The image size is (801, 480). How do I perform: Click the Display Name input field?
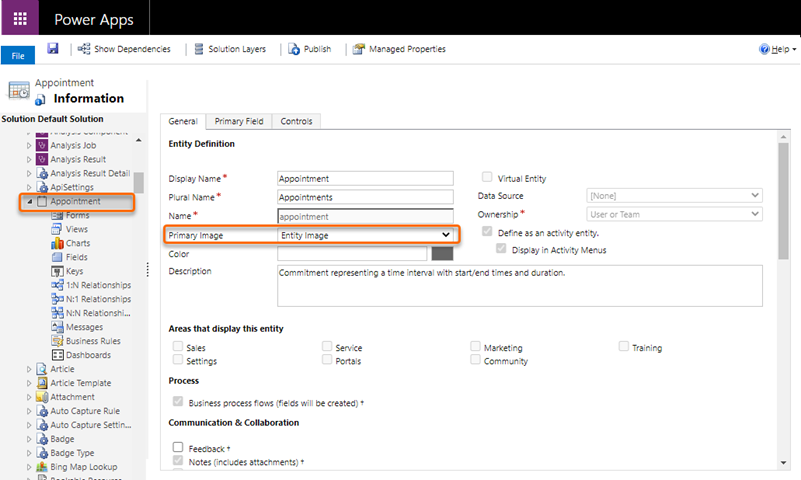(365, 179)
